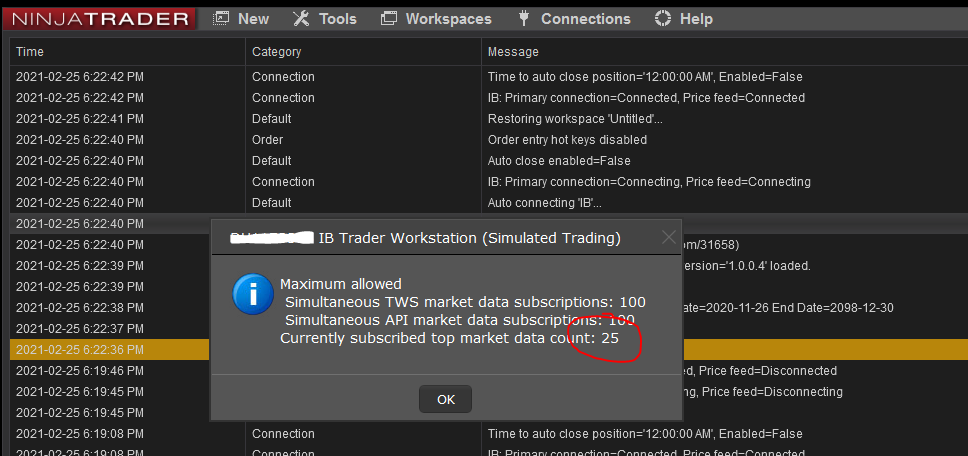Close the IB Trader Workstation dialog
Image resolution: width=968 pixels, height=456 pixels.
coord(669,237)
